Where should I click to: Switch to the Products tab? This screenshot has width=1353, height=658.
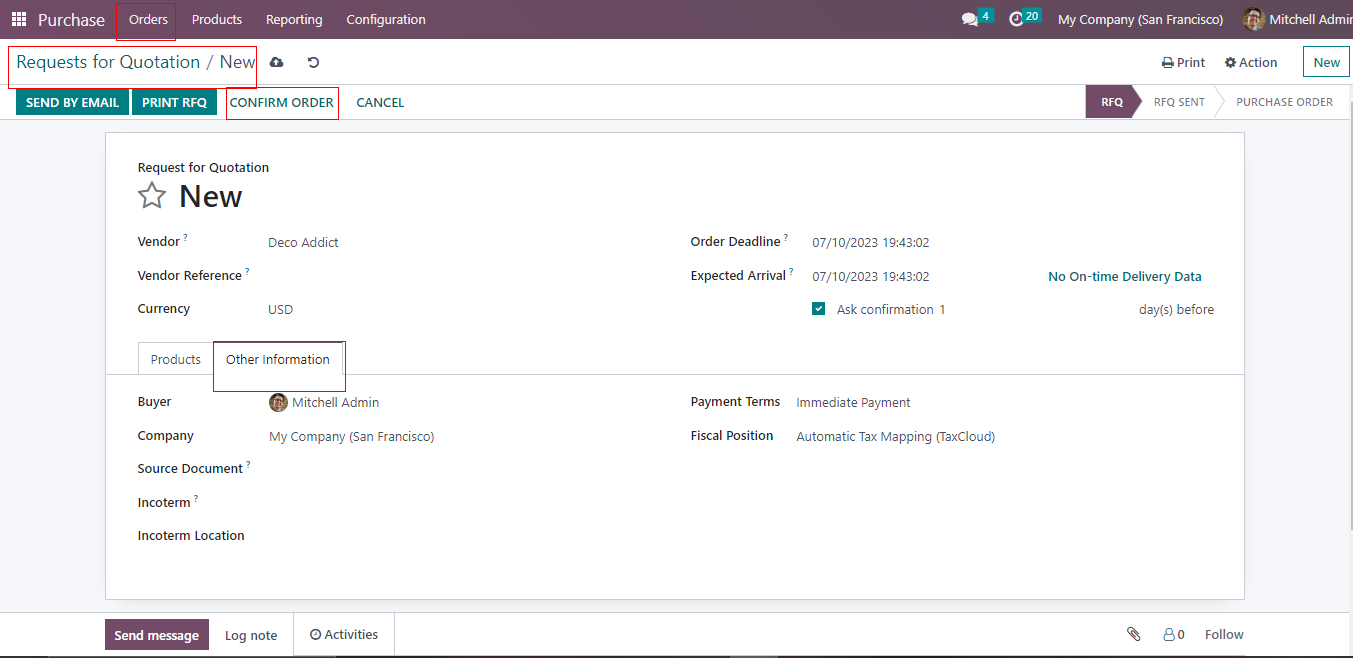(x=176, y=359)
